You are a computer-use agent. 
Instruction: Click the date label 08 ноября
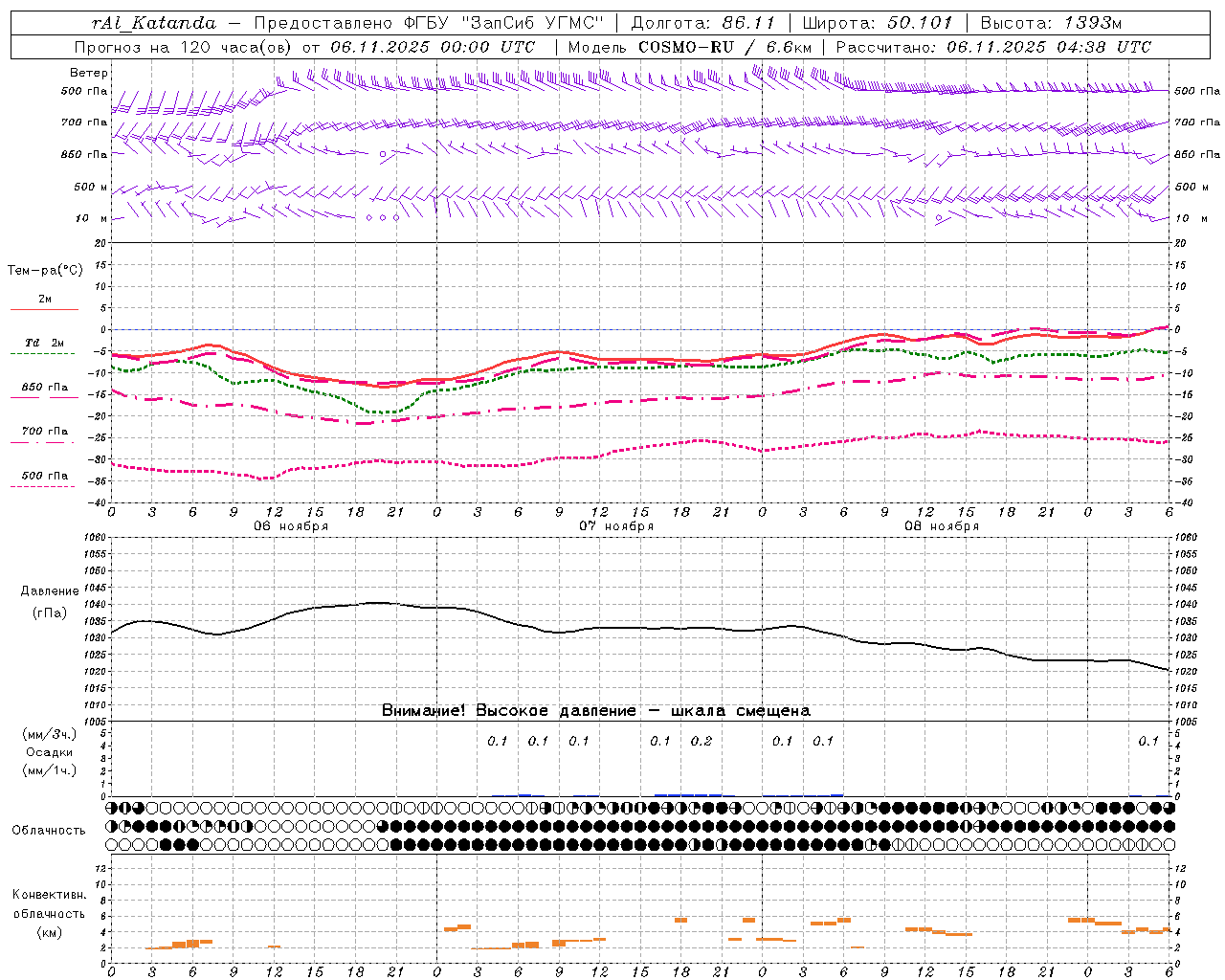click(942, 526)
